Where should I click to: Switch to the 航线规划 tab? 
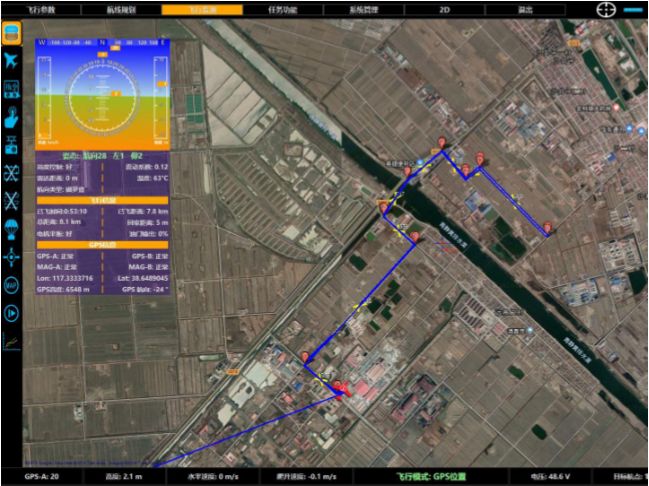tap(118, 8)
